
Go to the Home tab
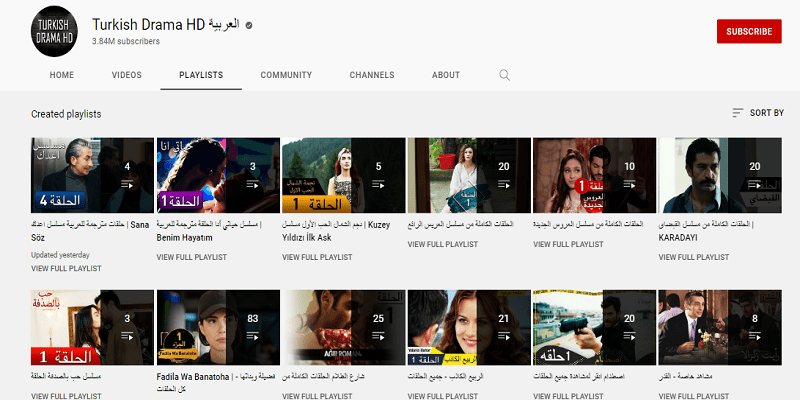(x=62, y=75)
